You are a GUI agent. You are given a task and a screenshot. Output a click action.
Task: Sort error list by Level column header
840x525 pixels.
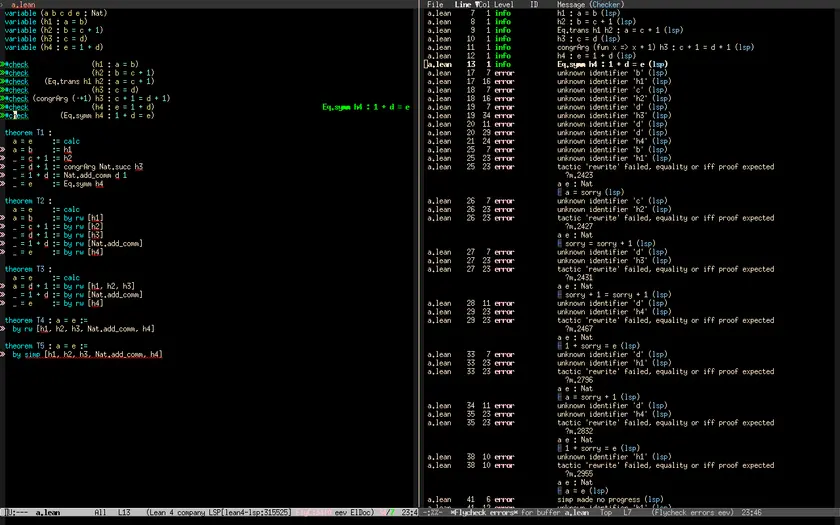pyautogui.click(x=504, y=4)
